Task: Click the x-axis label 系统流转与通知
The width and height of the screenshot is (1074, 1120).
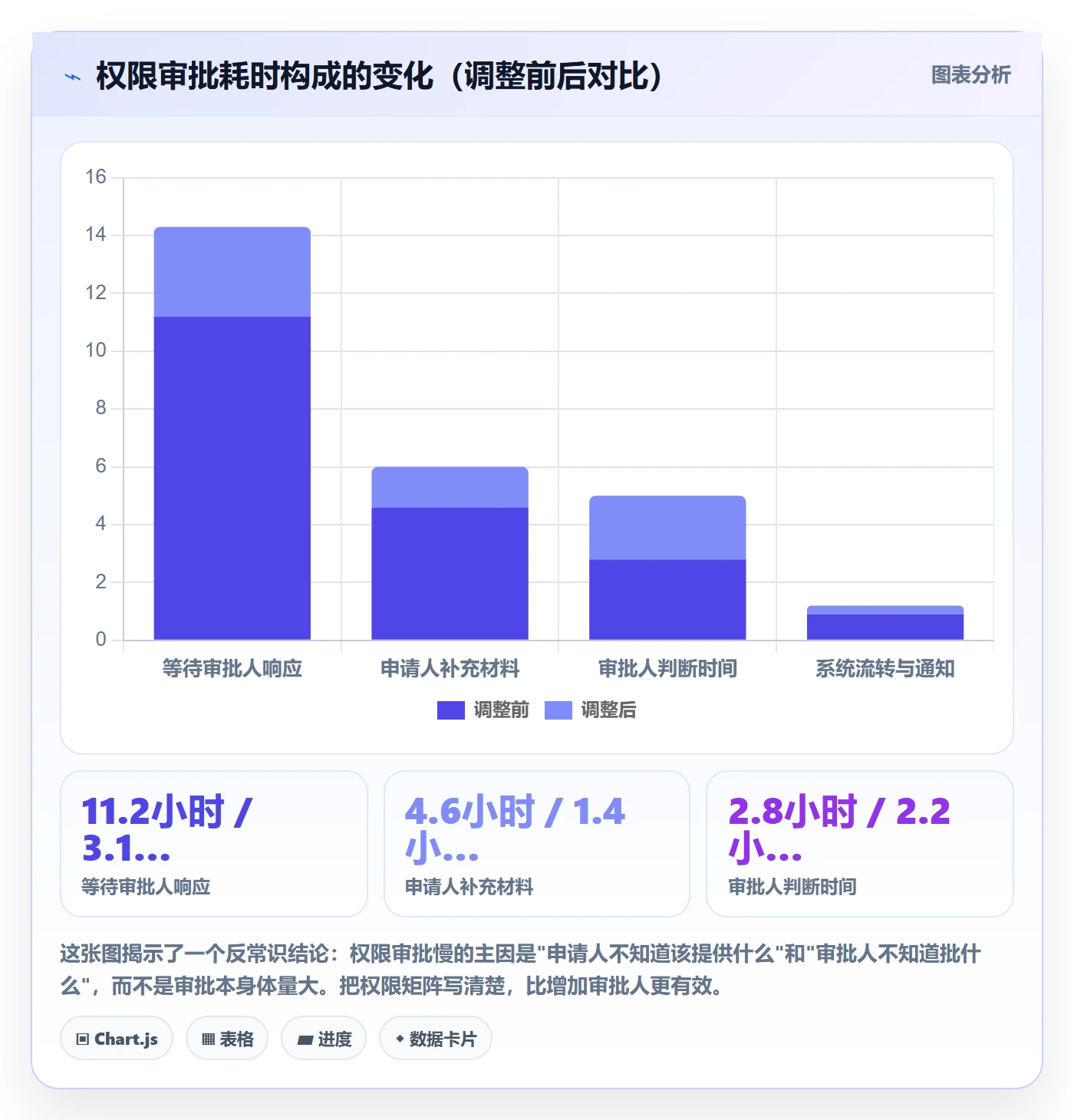Action: 885,669
